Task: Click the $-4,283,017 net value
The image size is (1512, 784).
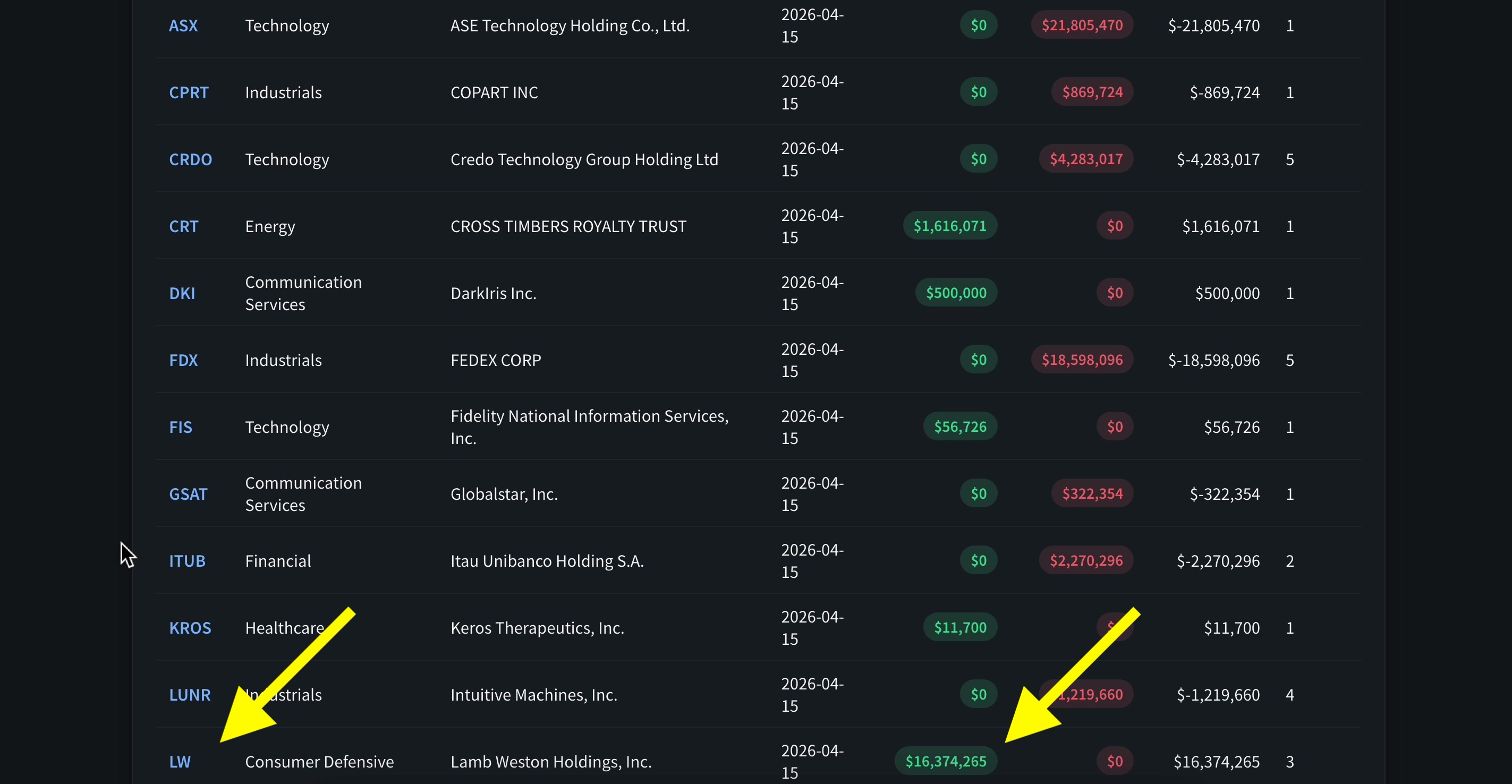Action: 1218,159
